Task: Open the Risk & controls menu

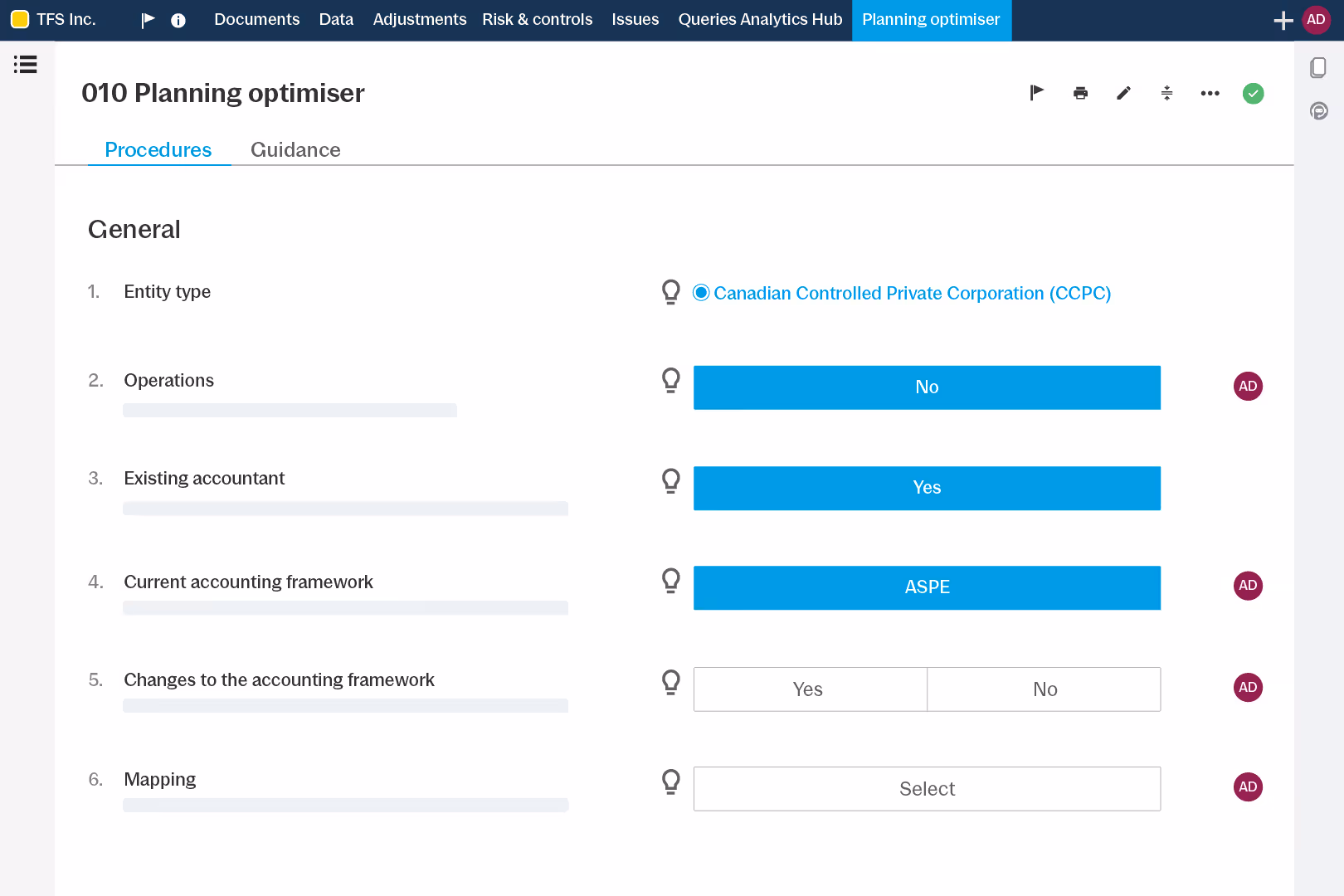Action: coord(538,20)
